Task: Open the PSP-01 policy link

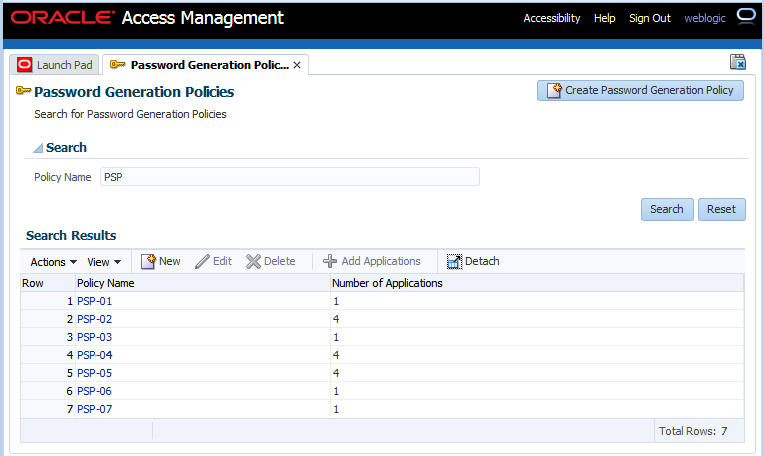Action: click(95, 301)
